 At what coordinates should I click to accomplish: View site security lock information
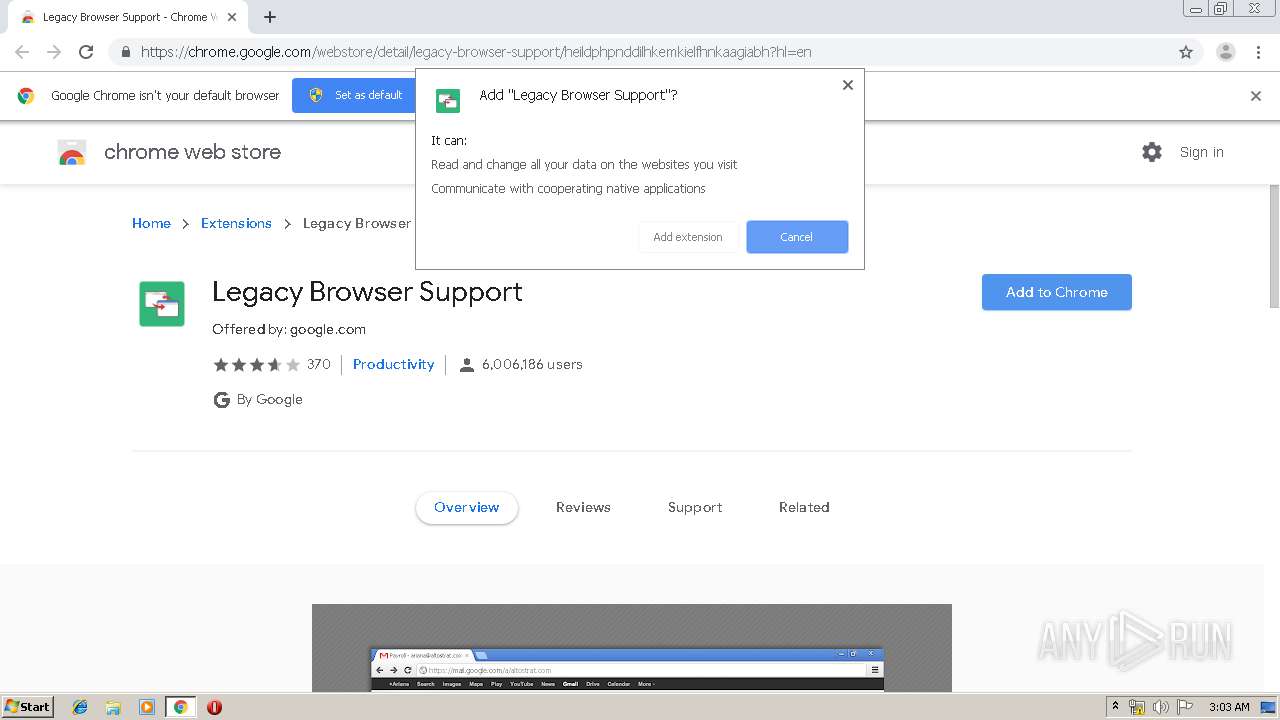(125, 52)
